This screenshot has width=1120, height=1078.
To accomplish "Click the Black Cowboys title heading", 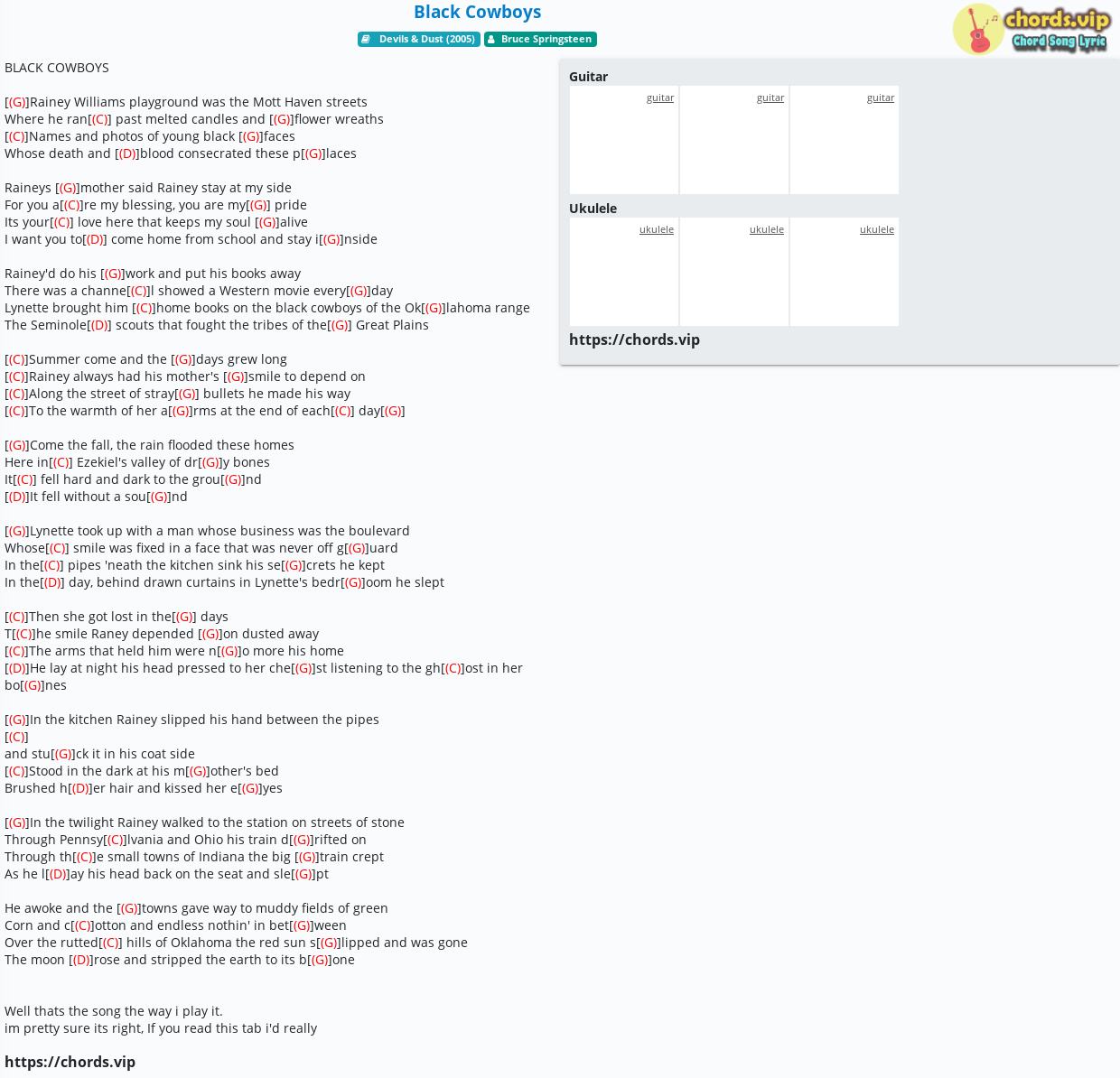I will coord(477,12).
